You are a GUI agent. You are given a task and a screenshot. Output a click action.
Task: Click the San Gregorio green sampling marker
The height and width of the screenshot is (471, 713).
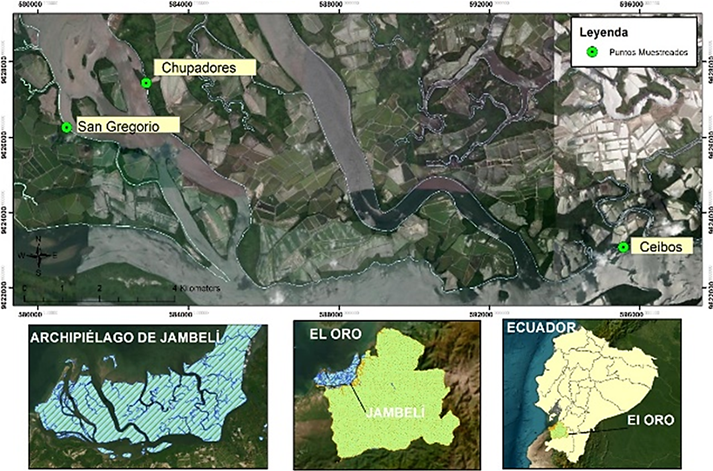coord(67,127)
